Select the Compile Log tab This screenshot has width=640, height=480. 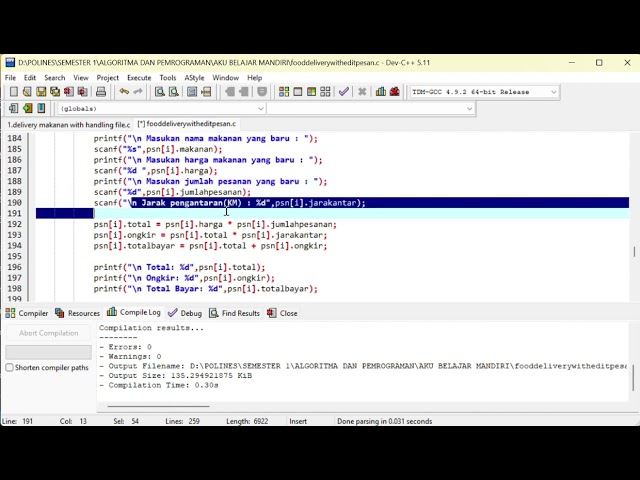pos(134,312)
